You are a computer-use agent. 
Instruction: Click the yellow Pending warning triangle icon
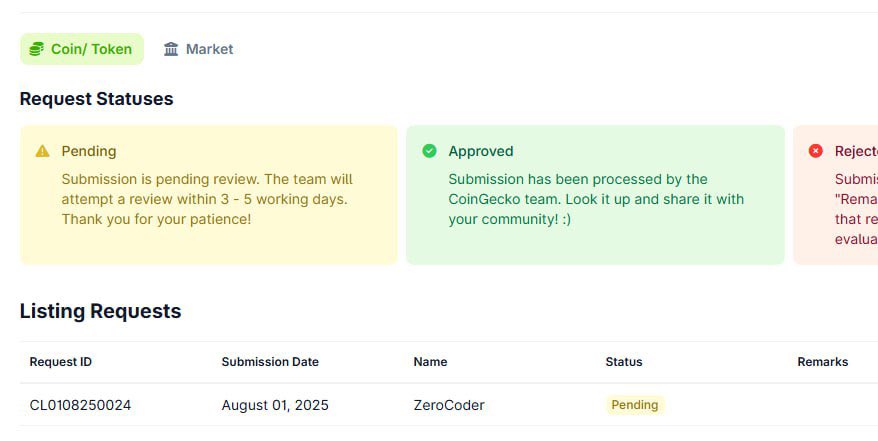42,151
